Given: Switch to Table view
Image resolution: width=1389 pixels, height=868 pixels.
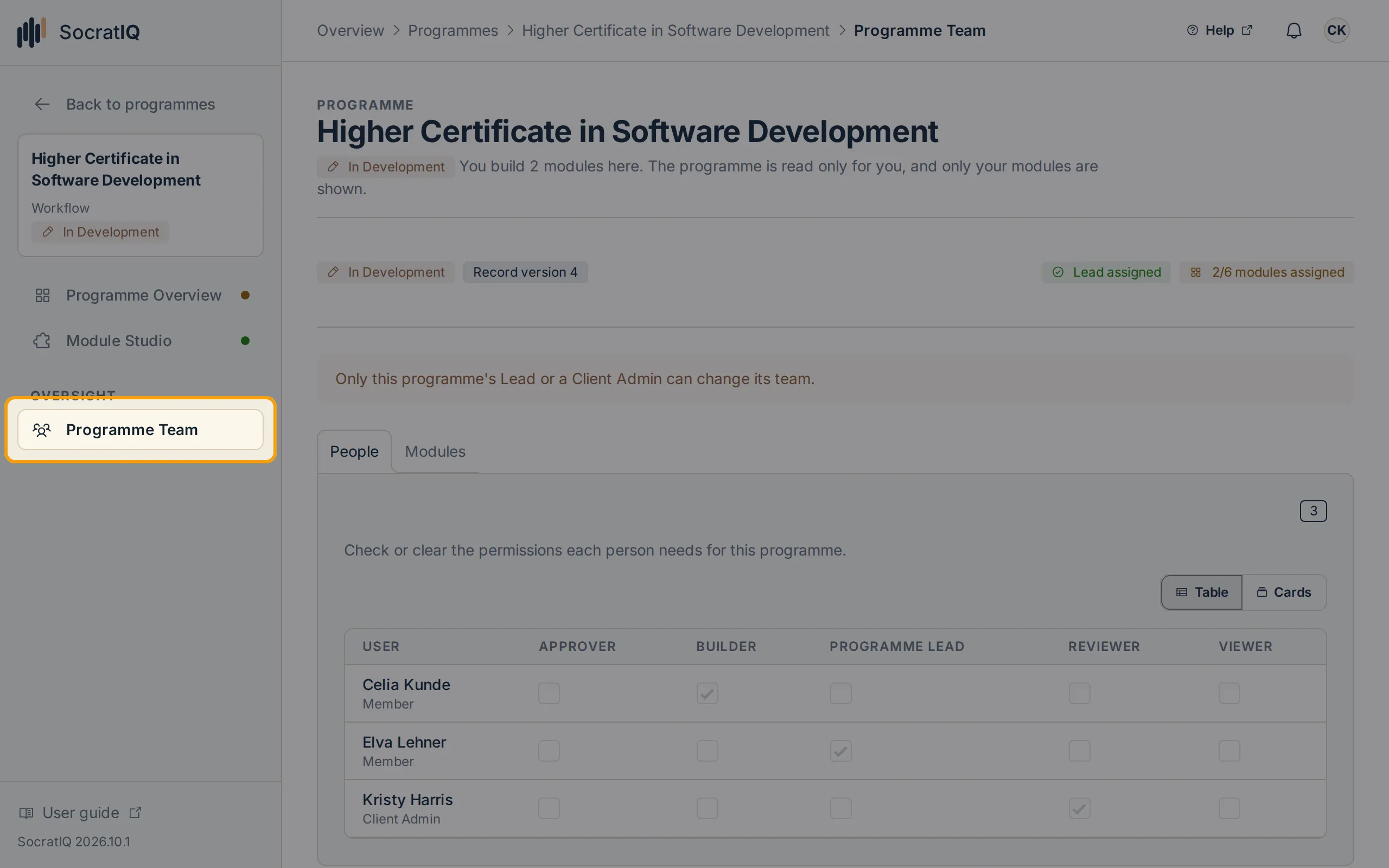Looking at the screenshot, I should (x=1201, y=592).
